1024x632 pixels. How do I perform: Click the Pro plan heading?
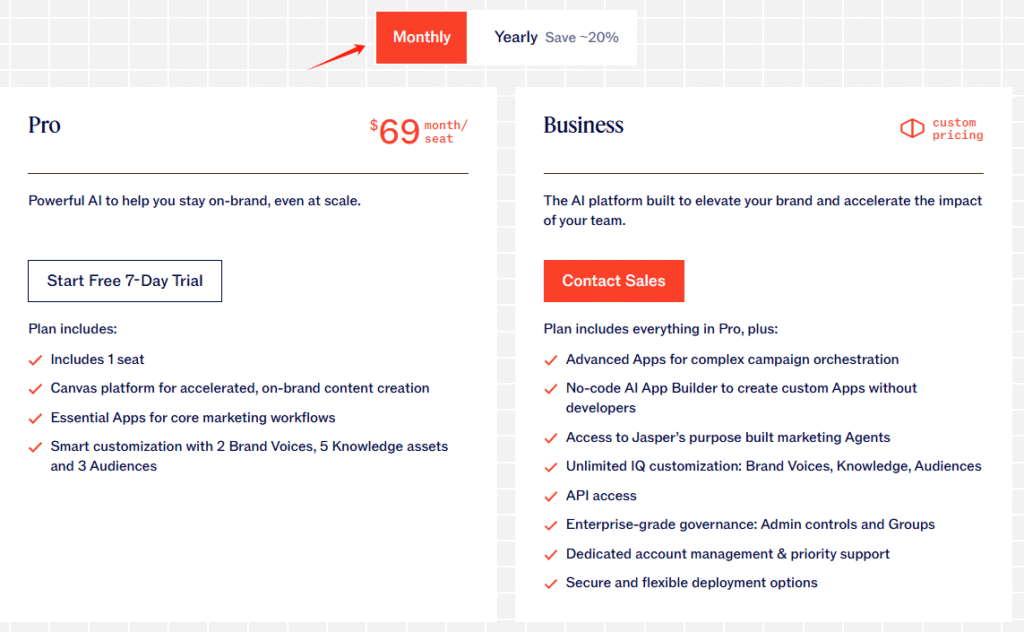(45, 125)
